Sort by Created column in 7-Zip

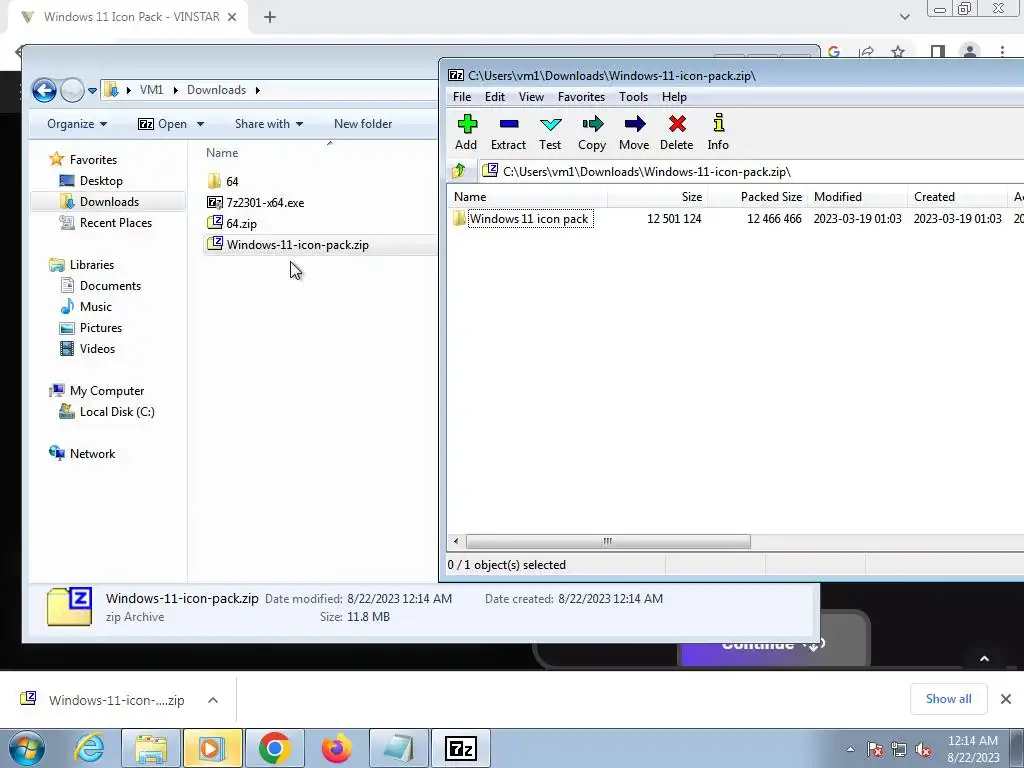click(x=957, y=197)
